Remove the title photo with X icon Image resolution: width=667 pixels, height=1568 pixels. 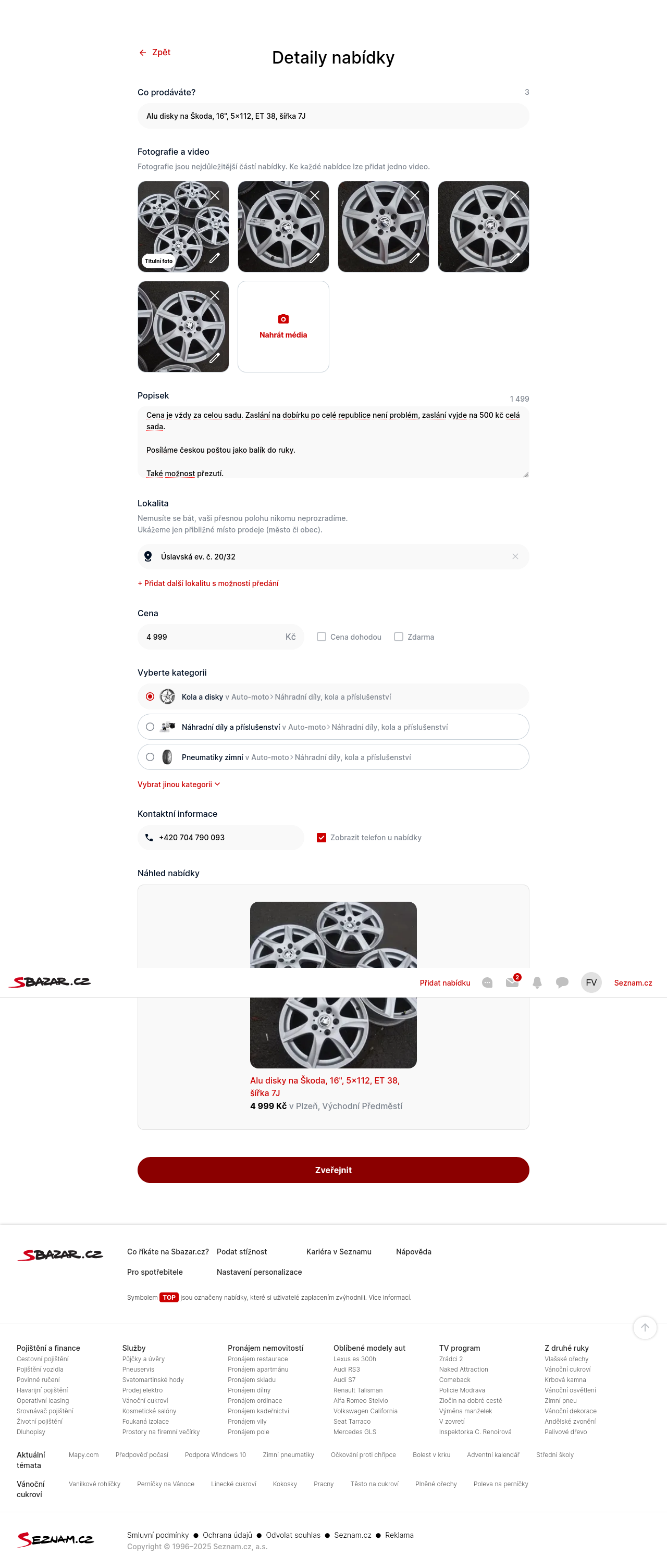tap(215, 195)
